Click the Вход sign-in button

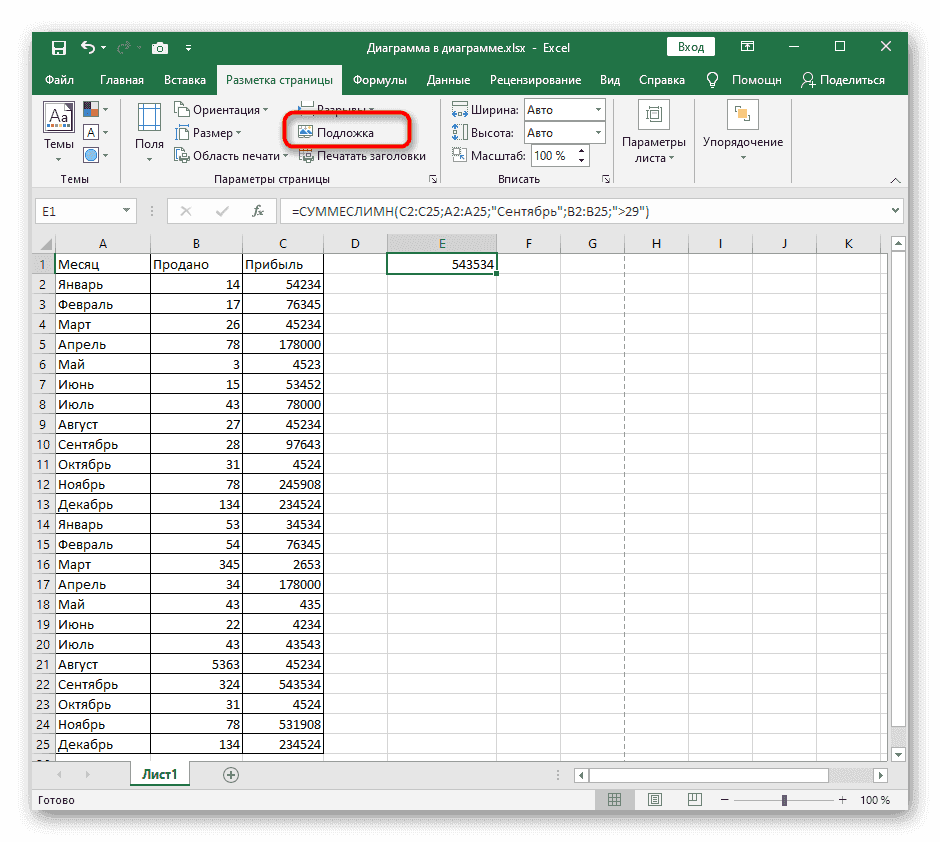click(x=690, y=47)
